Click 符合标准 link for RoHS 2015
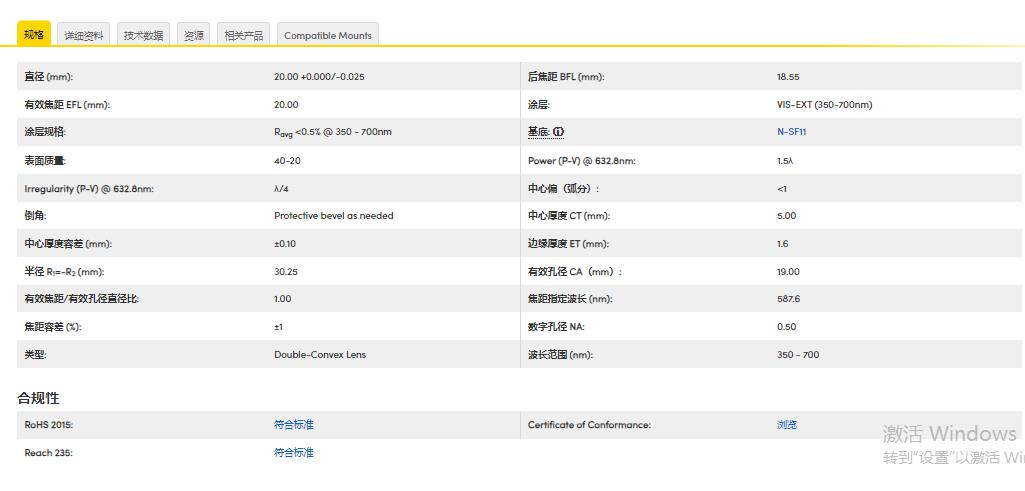This screenshot has width=1025, height=491. tap(293, 425)
